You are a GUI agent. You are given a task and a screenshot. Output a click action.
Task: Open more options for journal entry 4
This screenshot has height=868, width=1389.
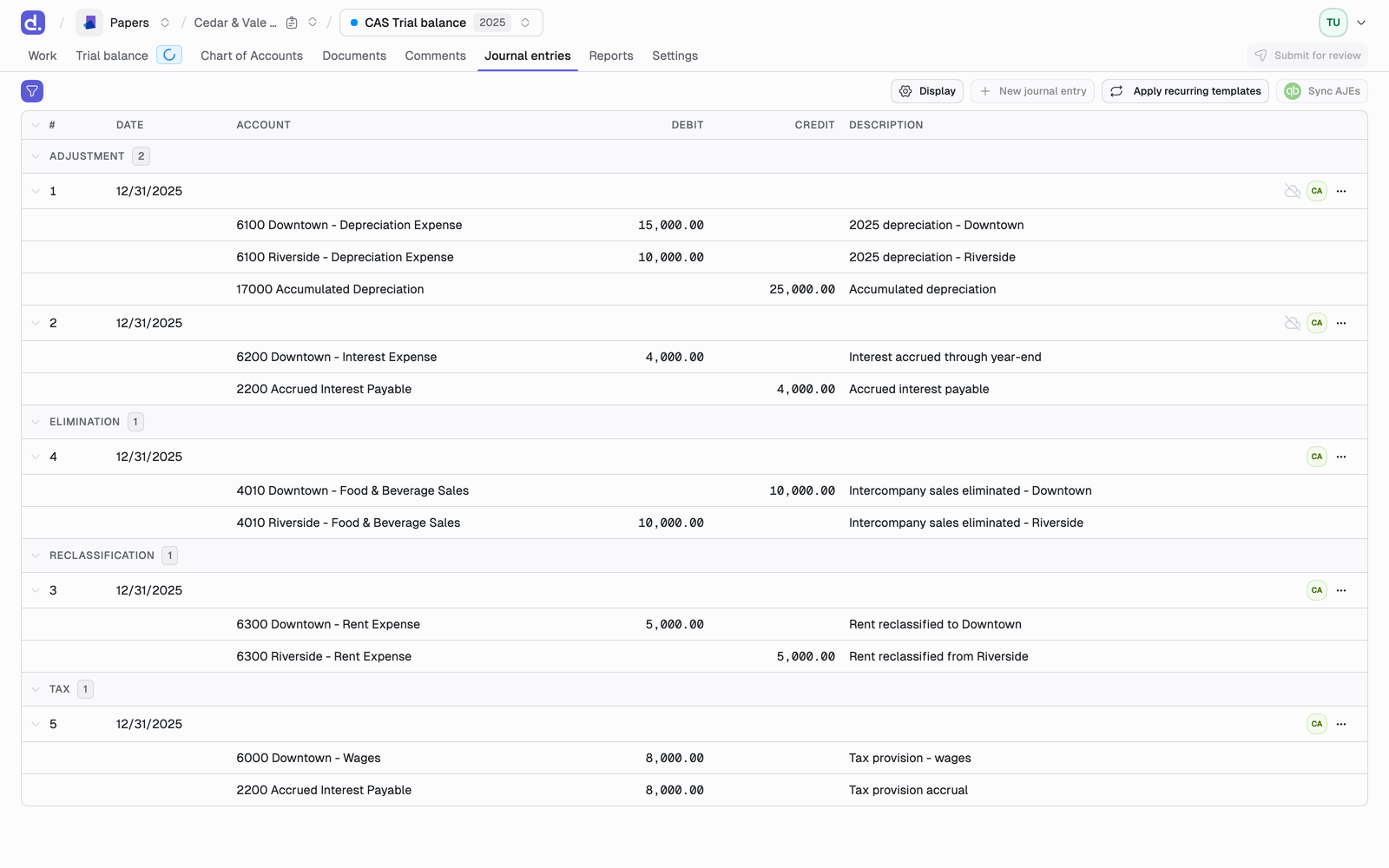tap(1341, 457)
